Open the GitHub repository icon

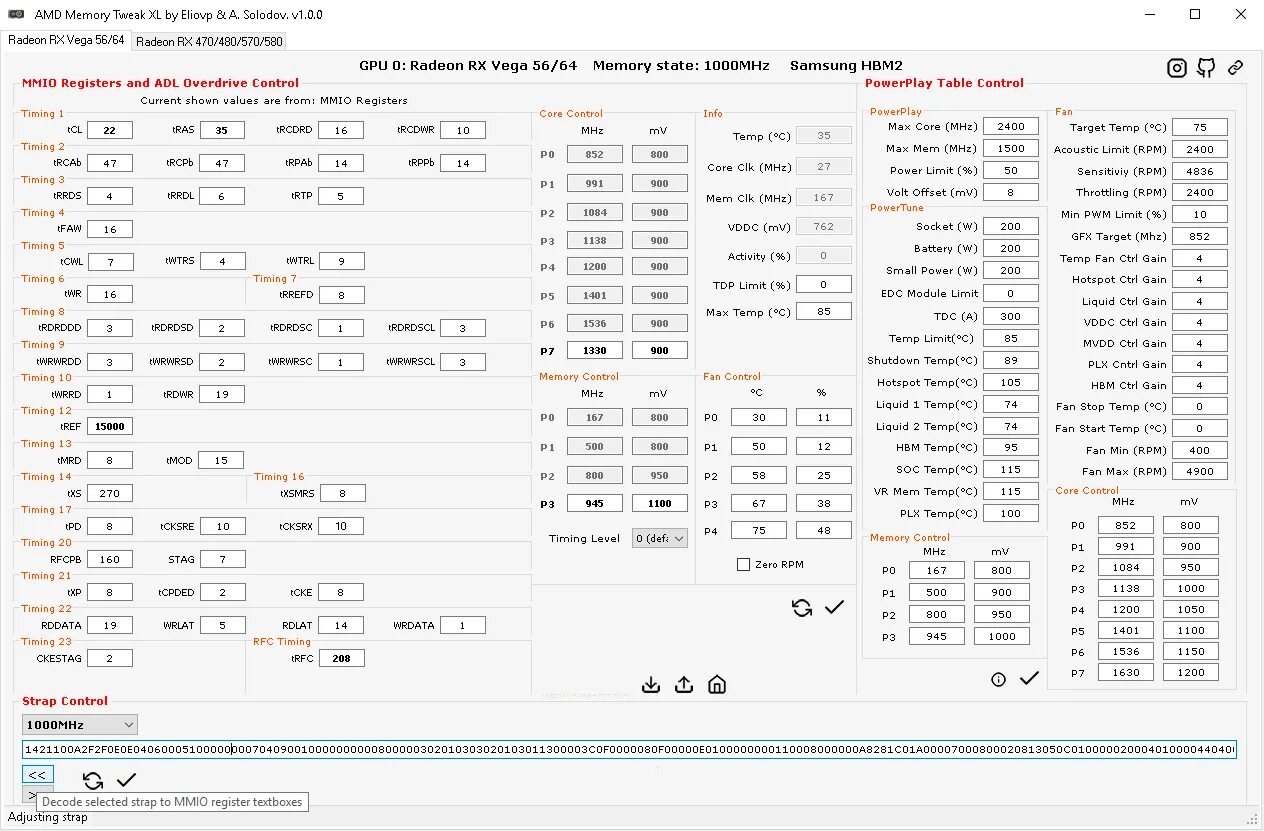click(x=1207, y=68)
